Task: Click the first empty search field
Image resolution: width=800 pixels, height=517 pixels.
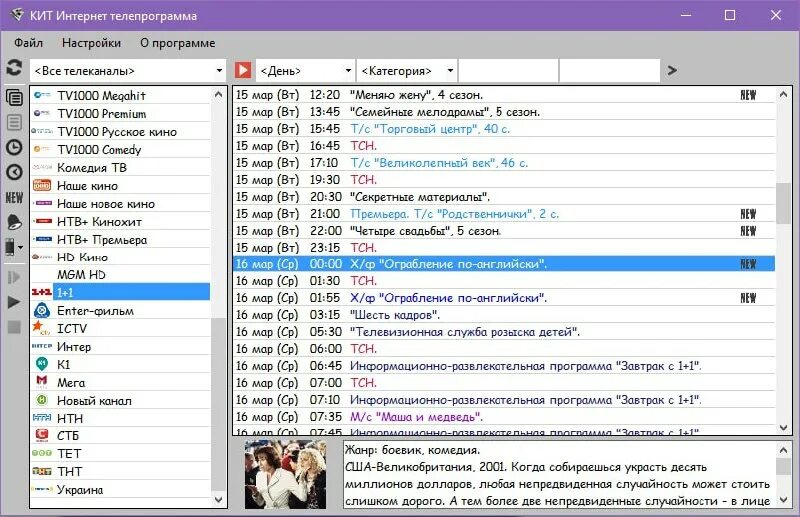Action: (508, 71)
